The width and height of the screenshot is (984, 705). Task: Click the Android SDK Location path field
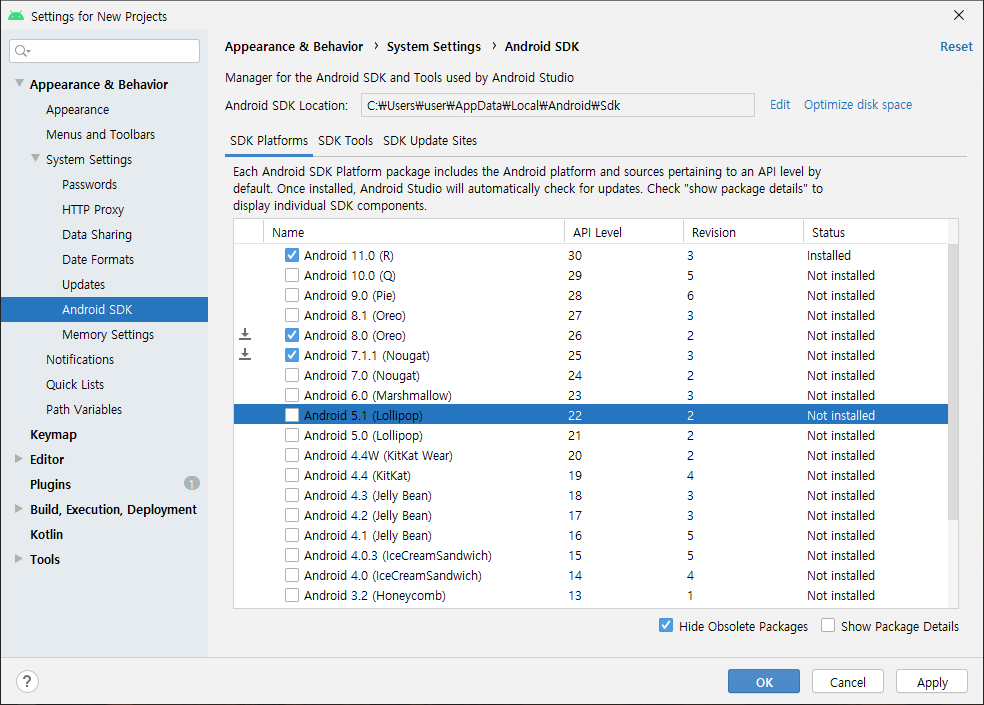(558, 105)
